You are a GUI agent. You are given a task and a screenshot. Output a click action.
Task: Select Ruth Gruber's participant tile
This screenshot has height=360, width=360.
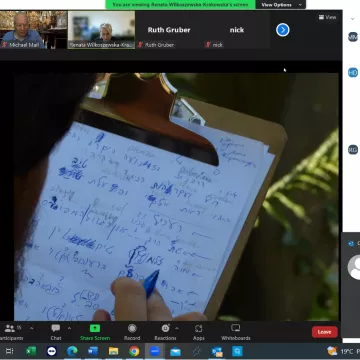(x=169, y=30)
